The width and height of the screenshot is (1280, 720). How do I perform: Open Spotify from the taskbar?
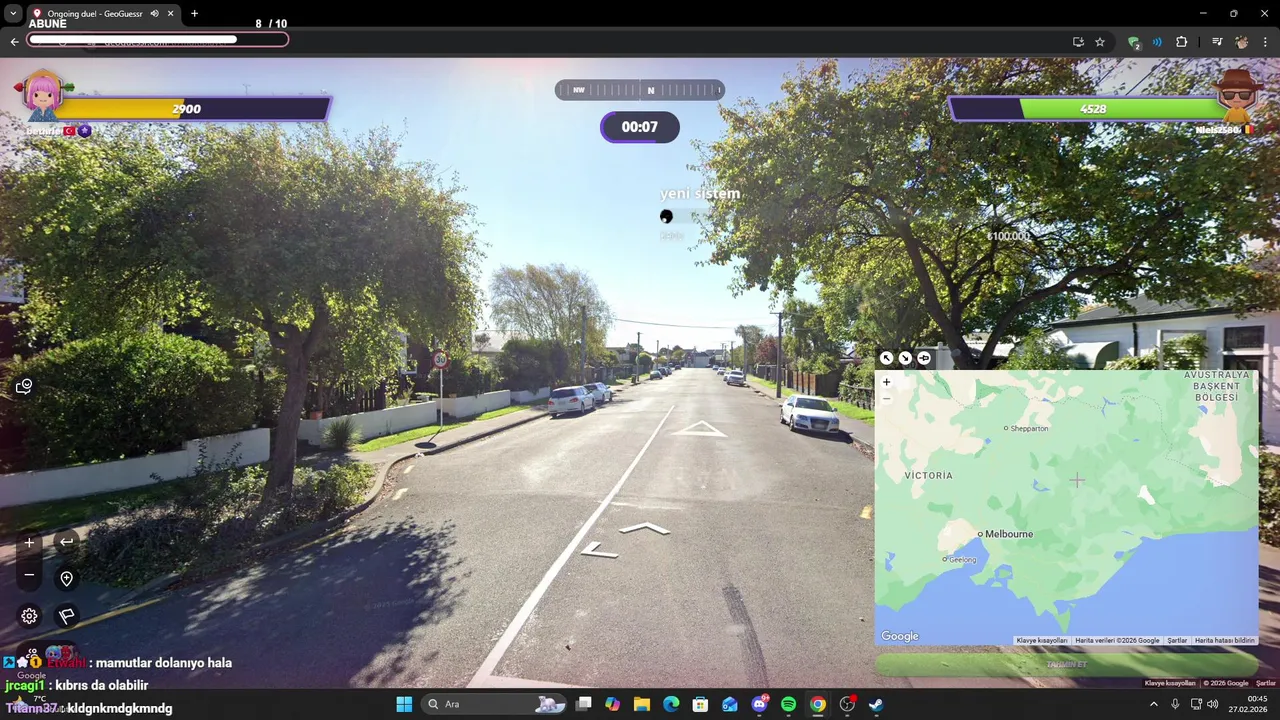[x=788, y=704]
